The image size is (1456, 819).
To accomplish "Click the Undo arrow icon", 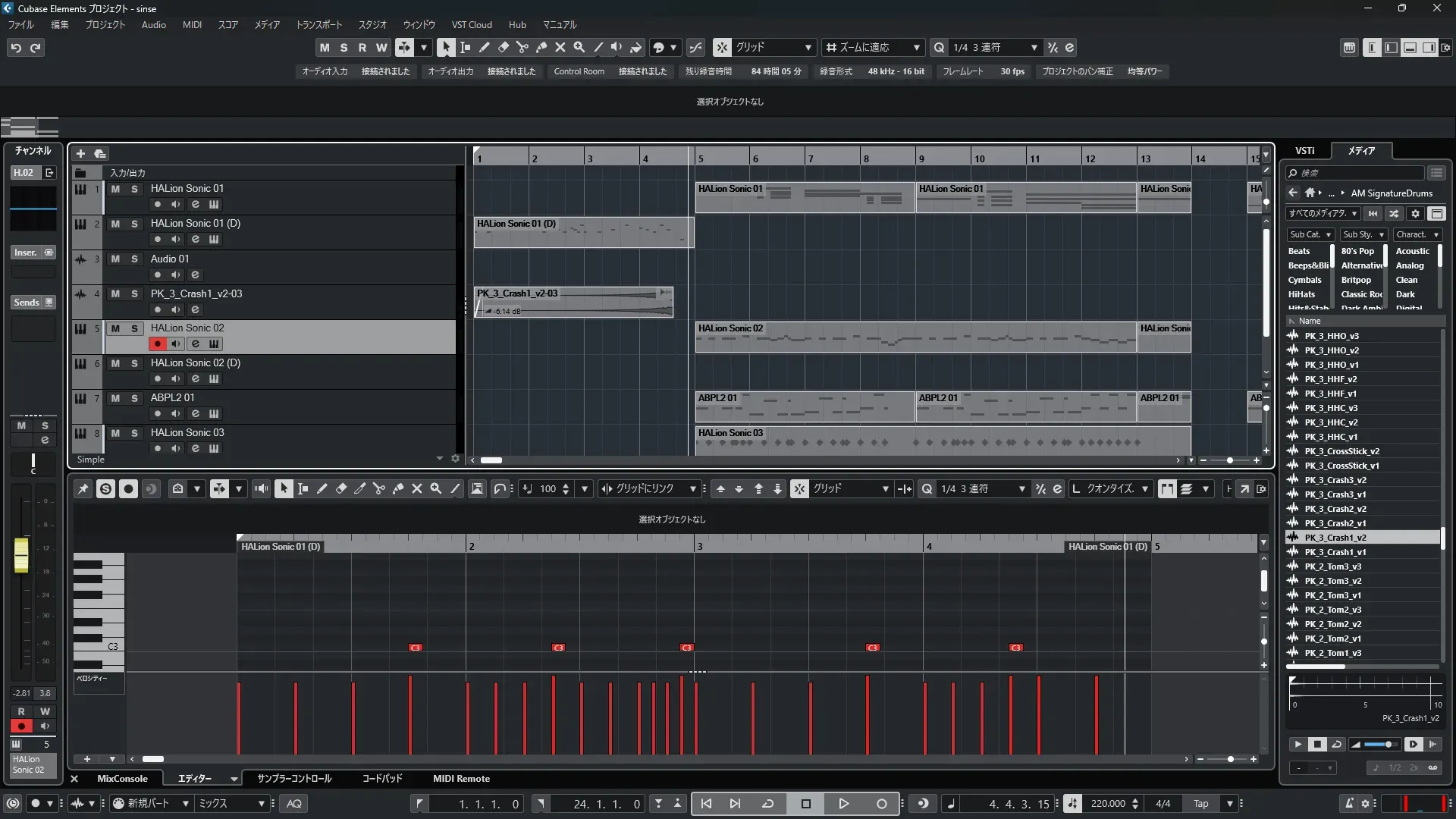I will point(16,48).
